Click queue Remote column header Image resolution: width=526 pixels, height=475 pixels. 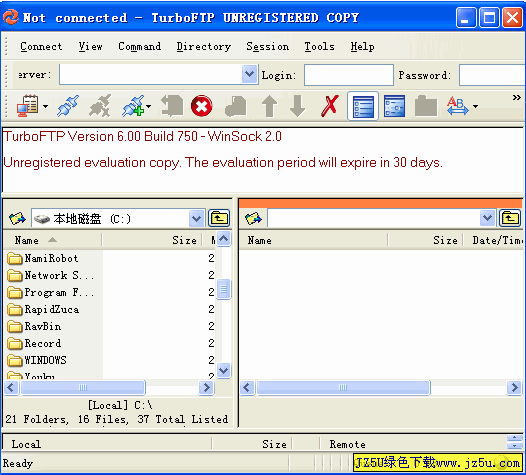click(x=413, y=444)
